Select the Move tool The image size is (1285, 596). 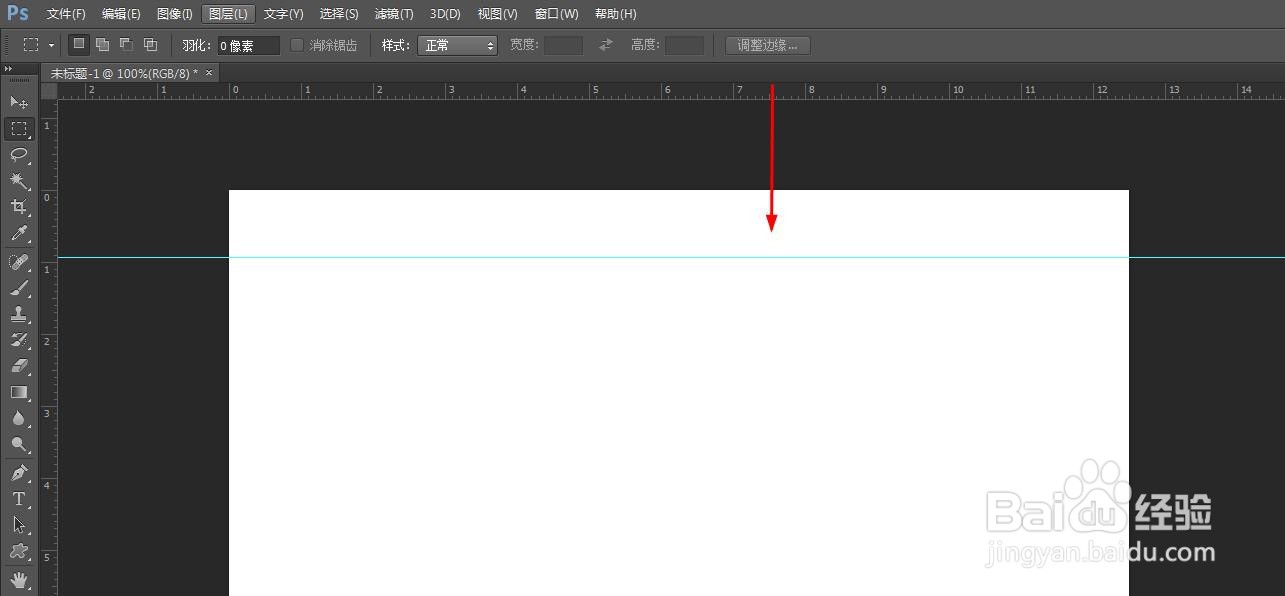click(19, 102)
